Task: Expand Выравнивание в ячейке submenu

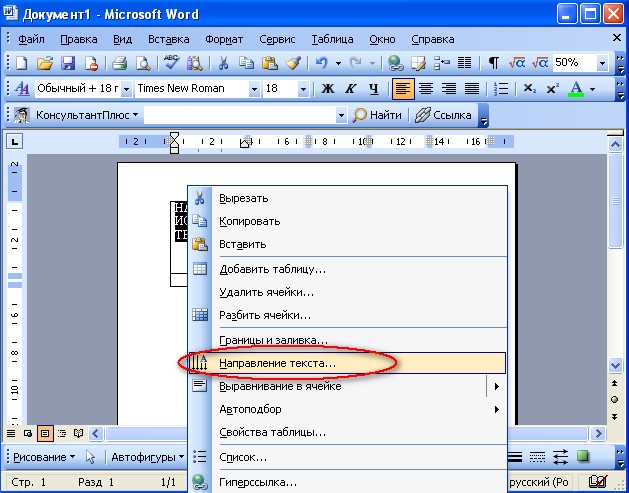Action: click(497, 387)
